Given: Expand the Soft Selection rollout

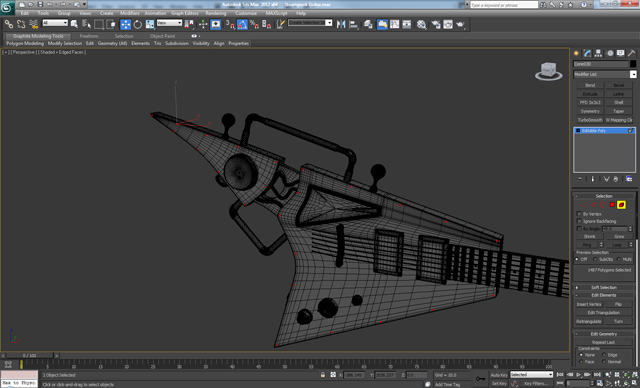Looking at the screenshot, I should point(604,287).
